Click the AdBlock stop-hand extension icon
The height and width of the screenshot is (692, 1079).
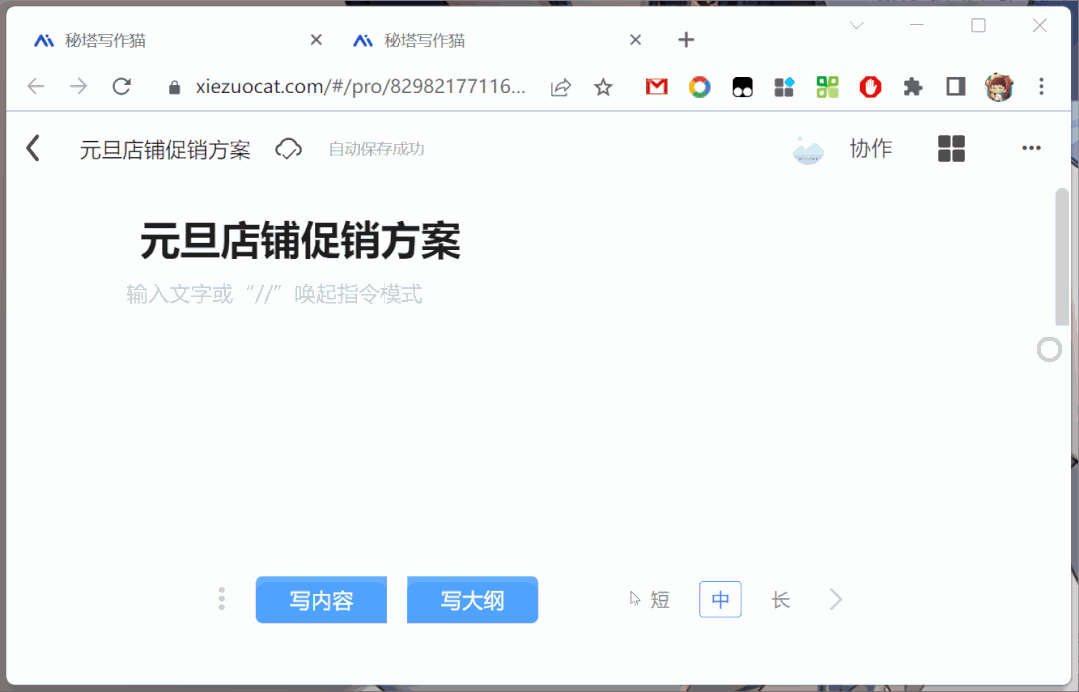(x=870, y=87)
